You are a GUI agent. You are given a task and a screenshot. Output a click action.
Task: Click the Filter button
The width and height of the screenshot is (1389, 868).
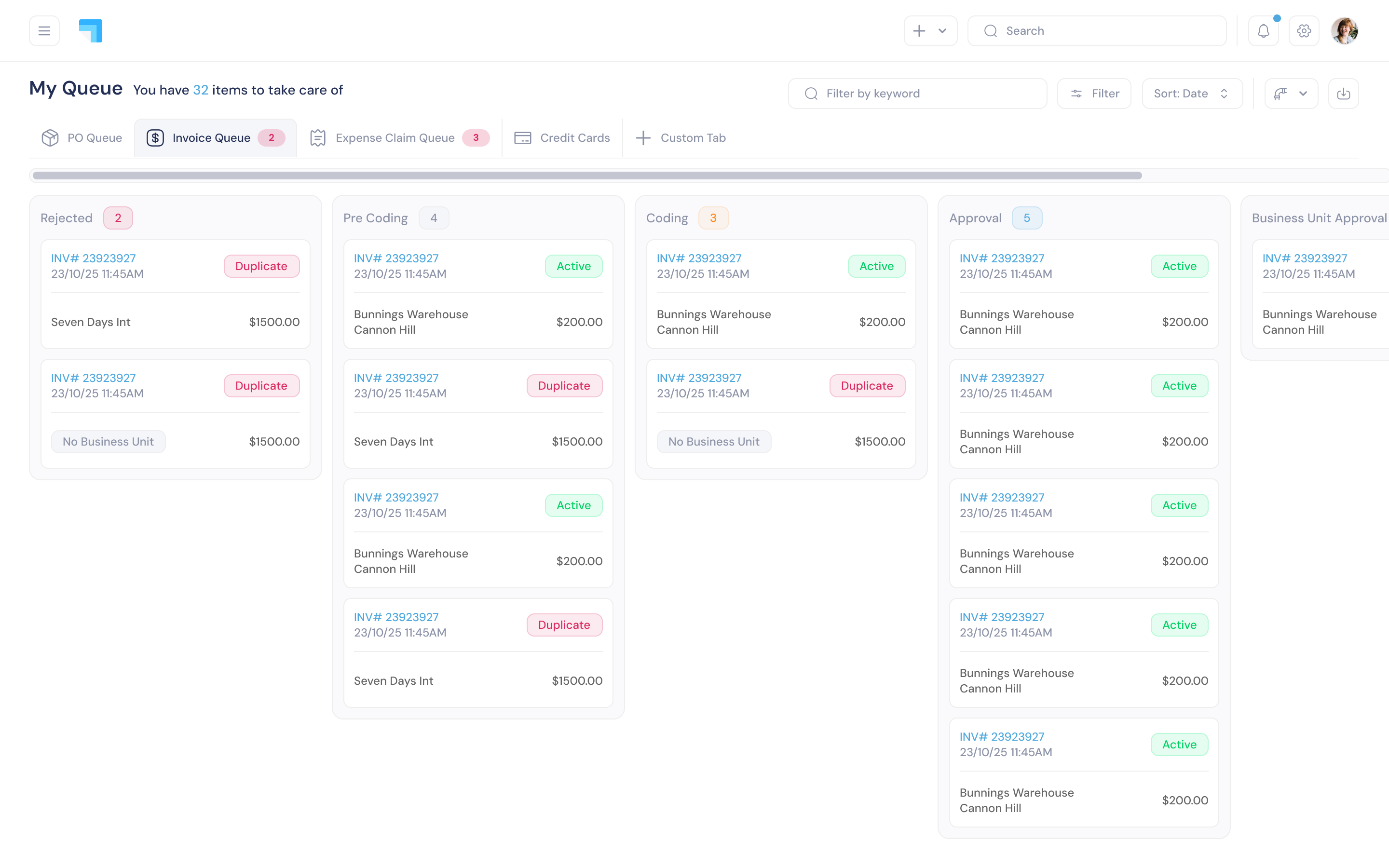[1094, 94]
